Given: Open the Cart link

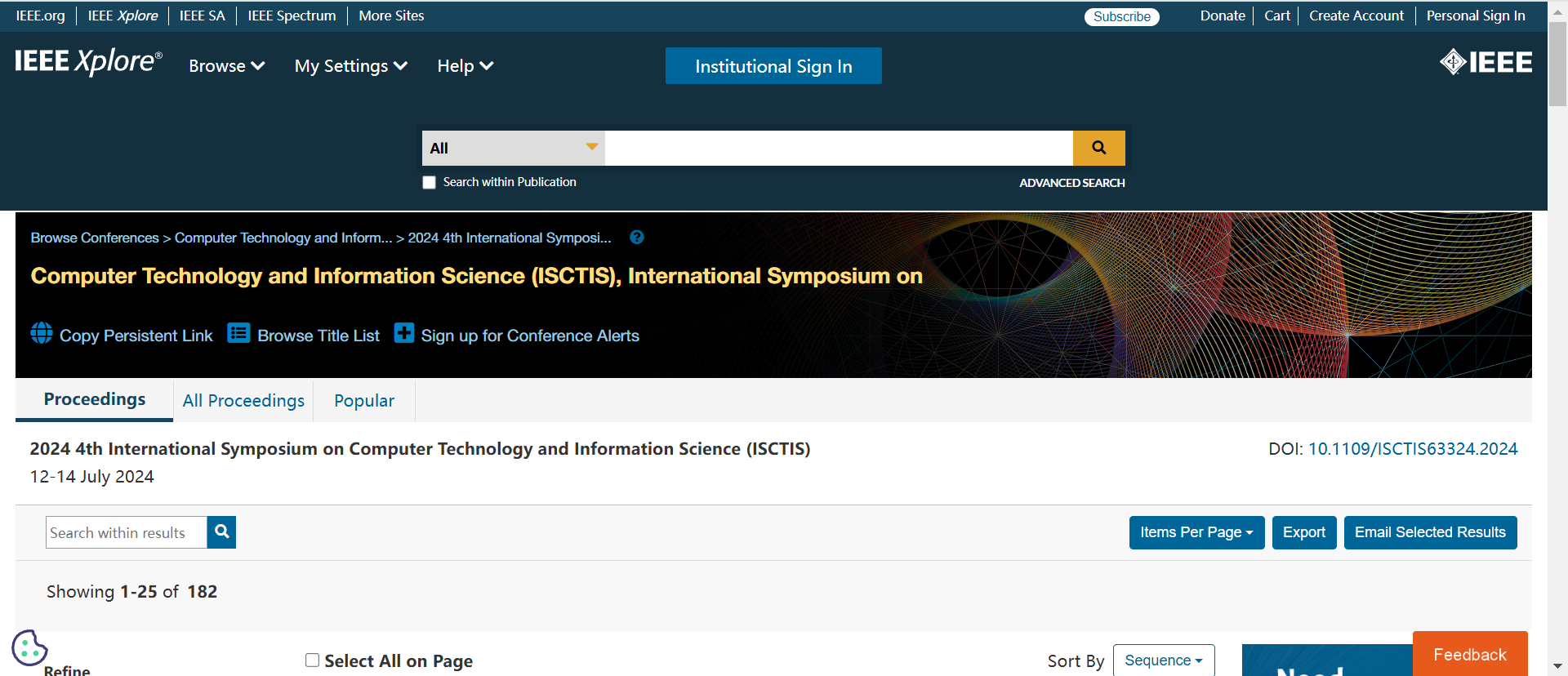Looking at the screenshot, I should [x=1277, y=16].
